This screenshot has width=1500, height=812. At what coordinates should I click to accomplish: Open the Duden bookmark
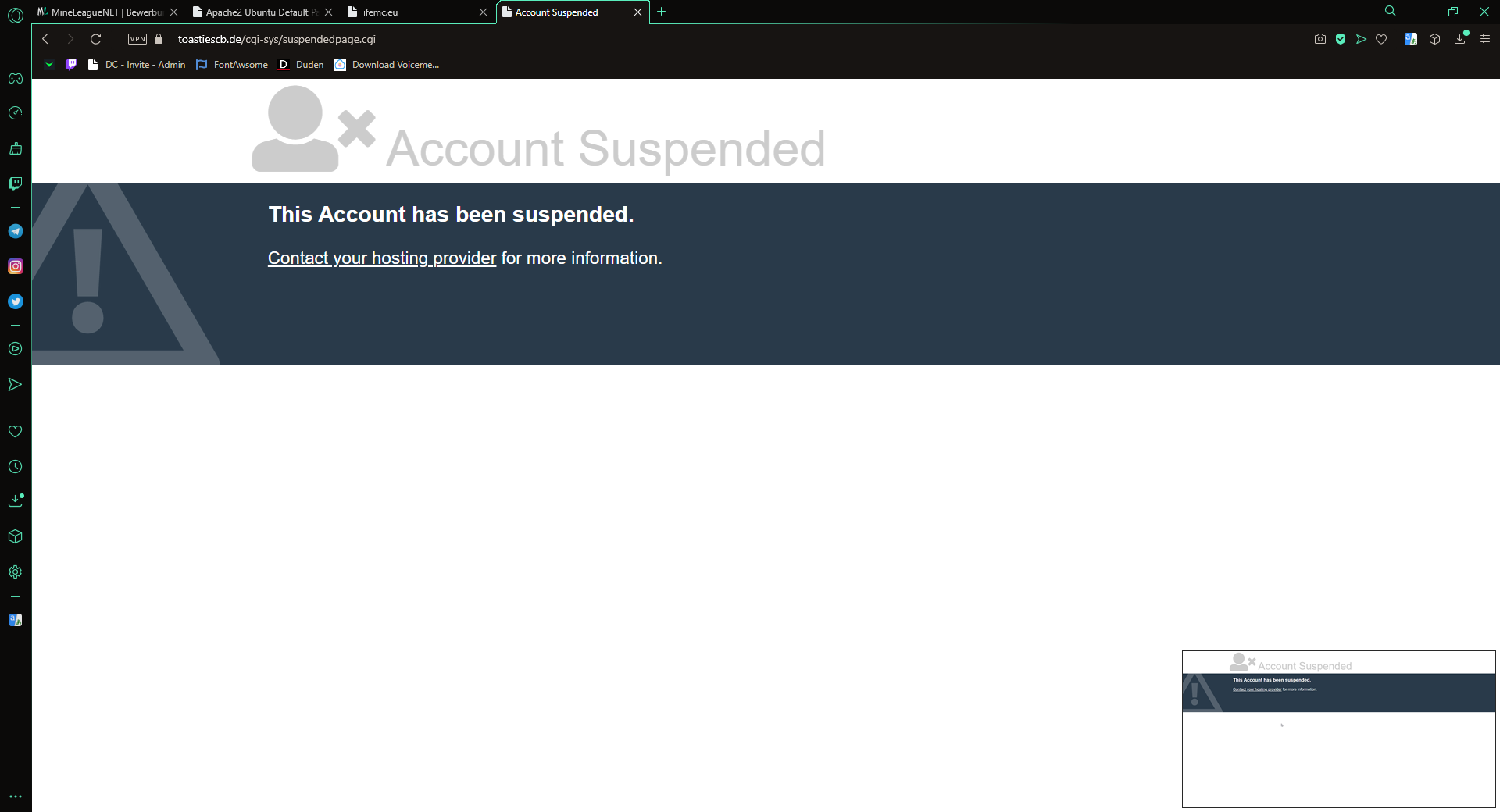click(x=302, y=65)
